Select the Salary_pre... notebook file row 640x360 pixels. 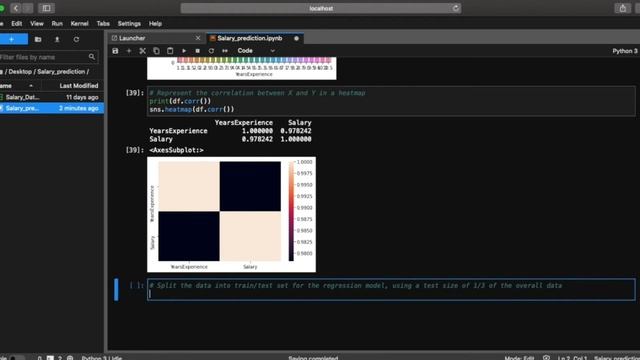pos(51,108)
